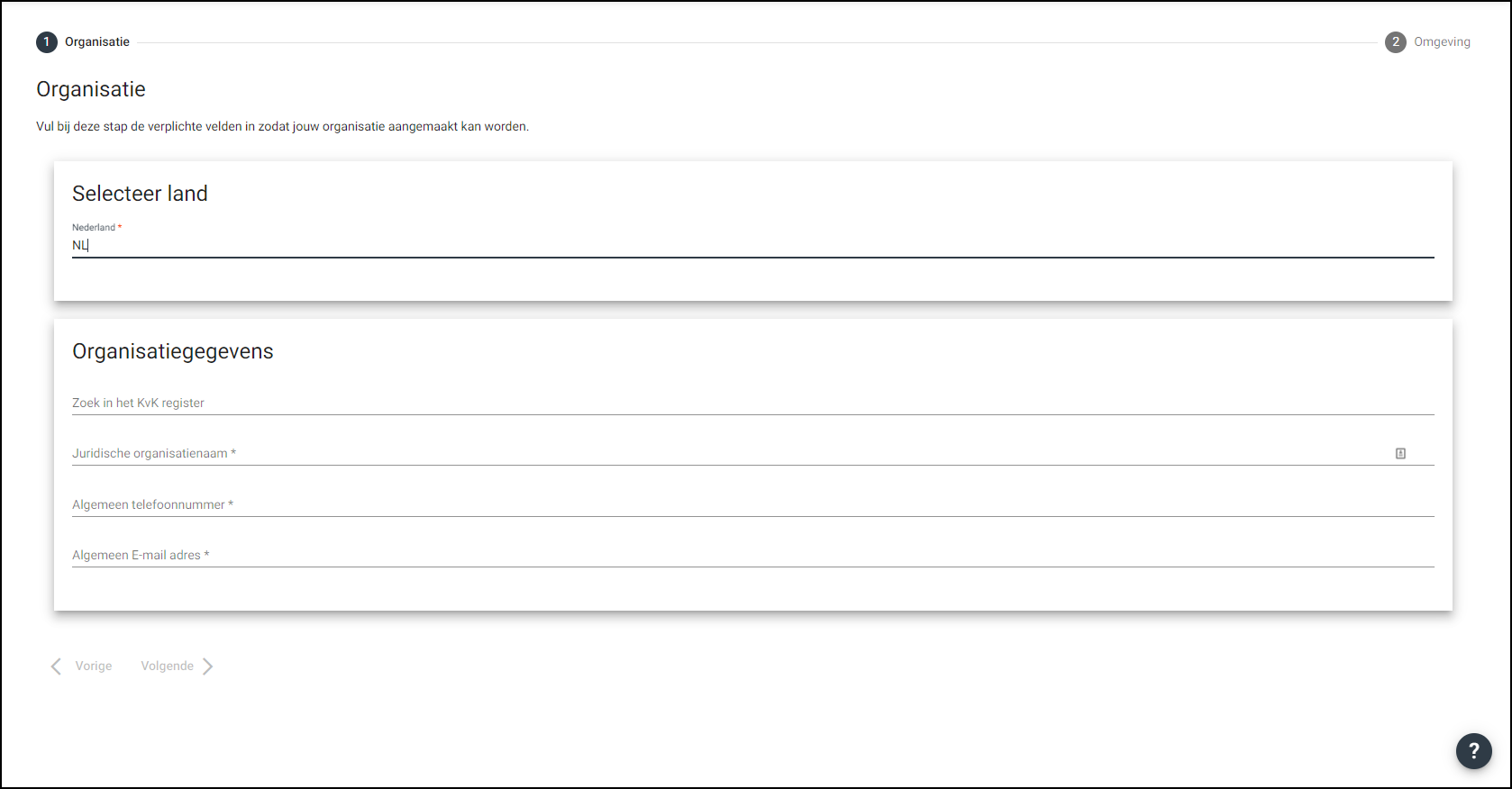Click the Organisatiegegevens section heading
This screenshot has width=1512, height=789.
click(x=172, y=351)
